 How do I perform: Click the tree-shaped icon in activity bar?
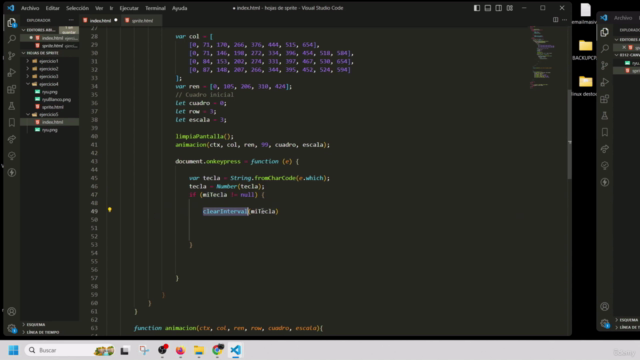[x=11, y=156]
